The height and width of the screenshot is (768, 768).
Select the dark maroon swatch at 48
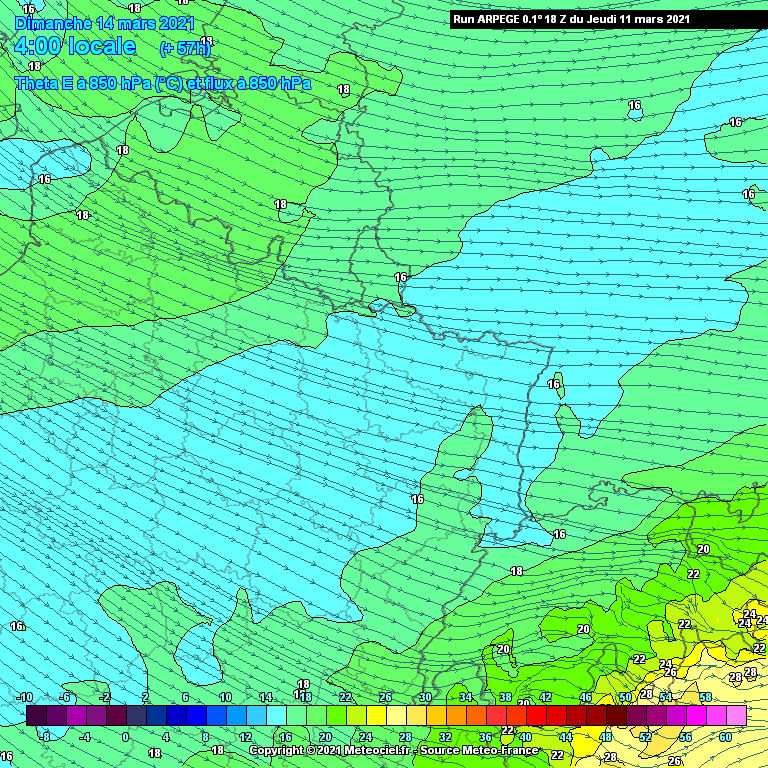pyautogui.click(x=616, y=715)
